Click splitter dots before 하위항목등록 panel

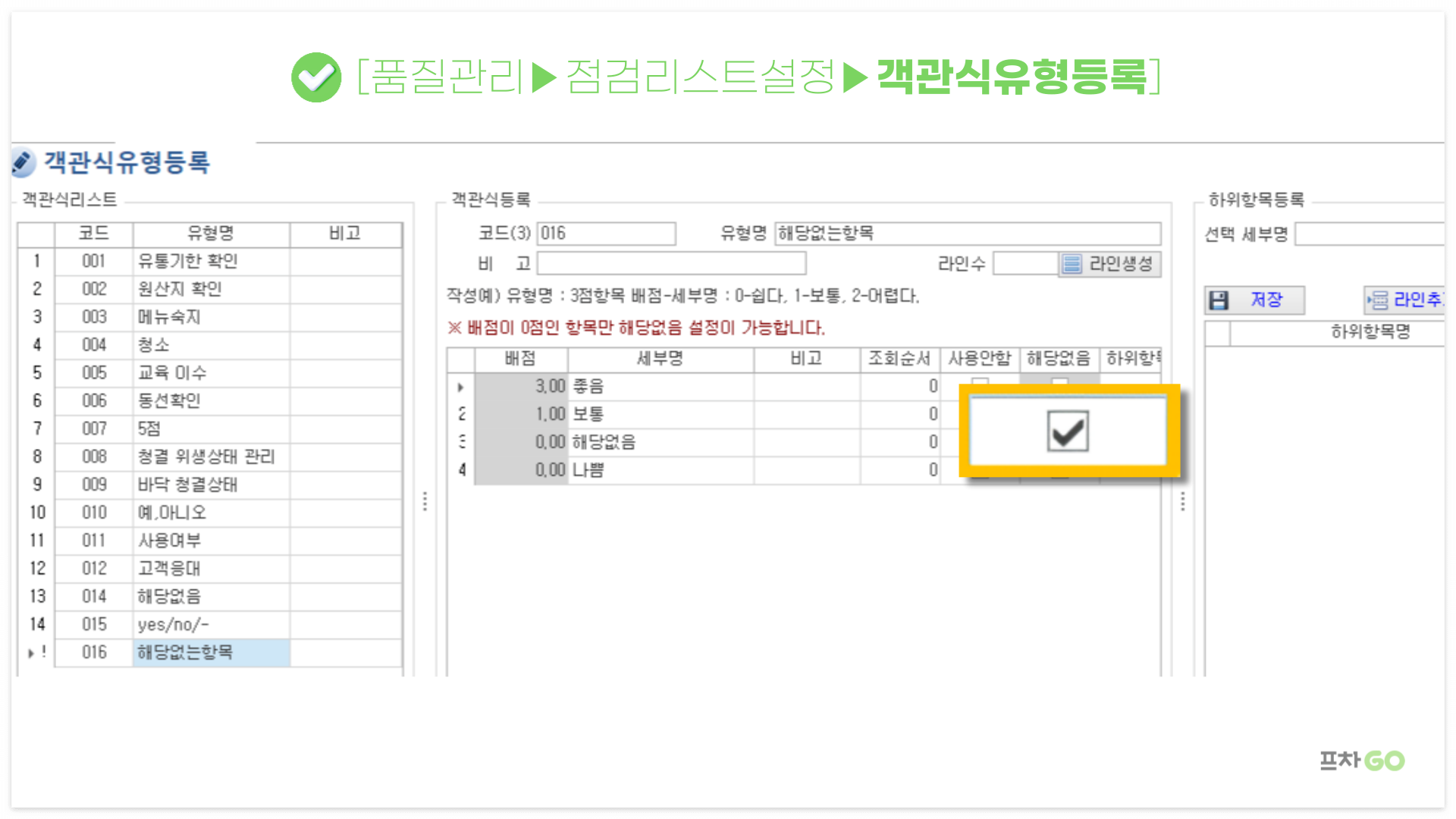(x=1182, y=501)
